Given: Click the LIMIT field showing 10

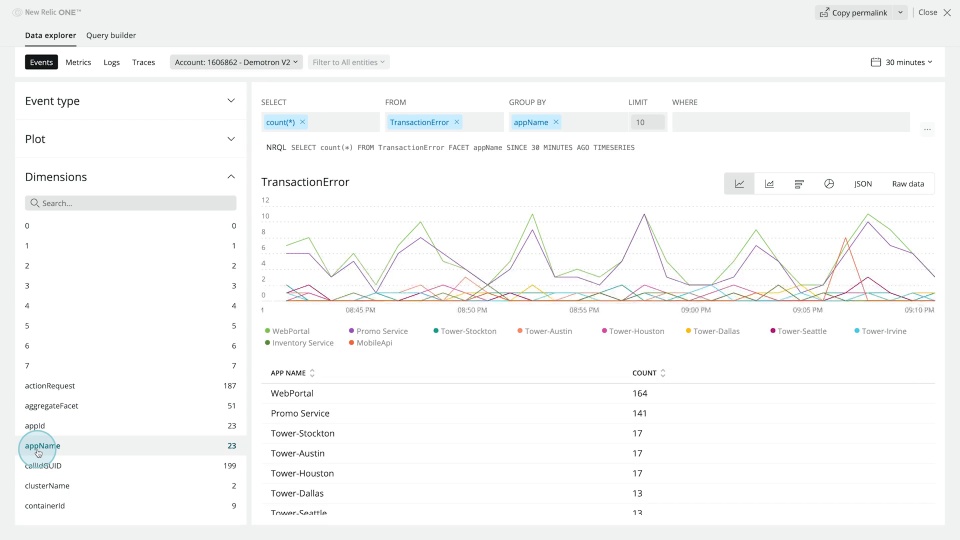Looking at the screenshot, I should point(647,122).
